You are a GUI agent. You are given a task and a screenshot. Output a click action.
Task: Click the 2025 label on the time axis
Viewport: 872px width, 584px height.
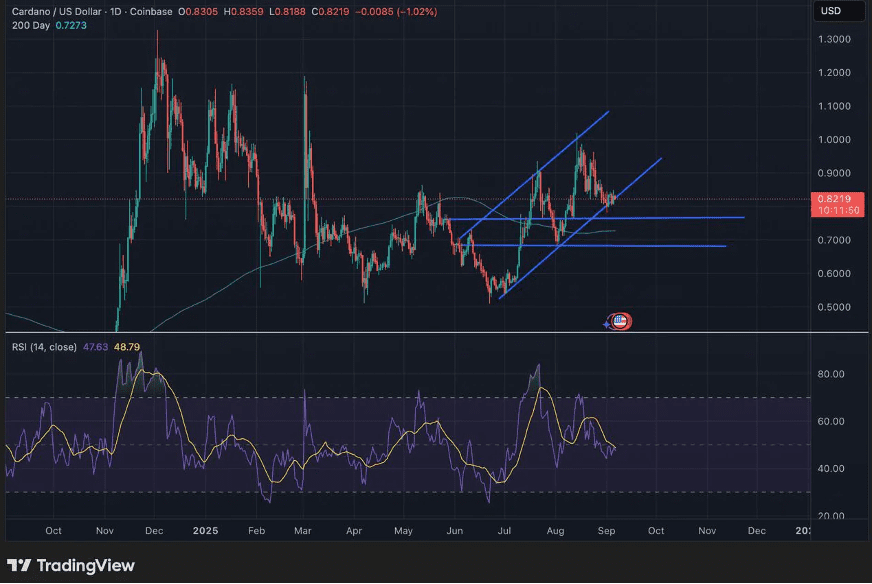[204, 530]
